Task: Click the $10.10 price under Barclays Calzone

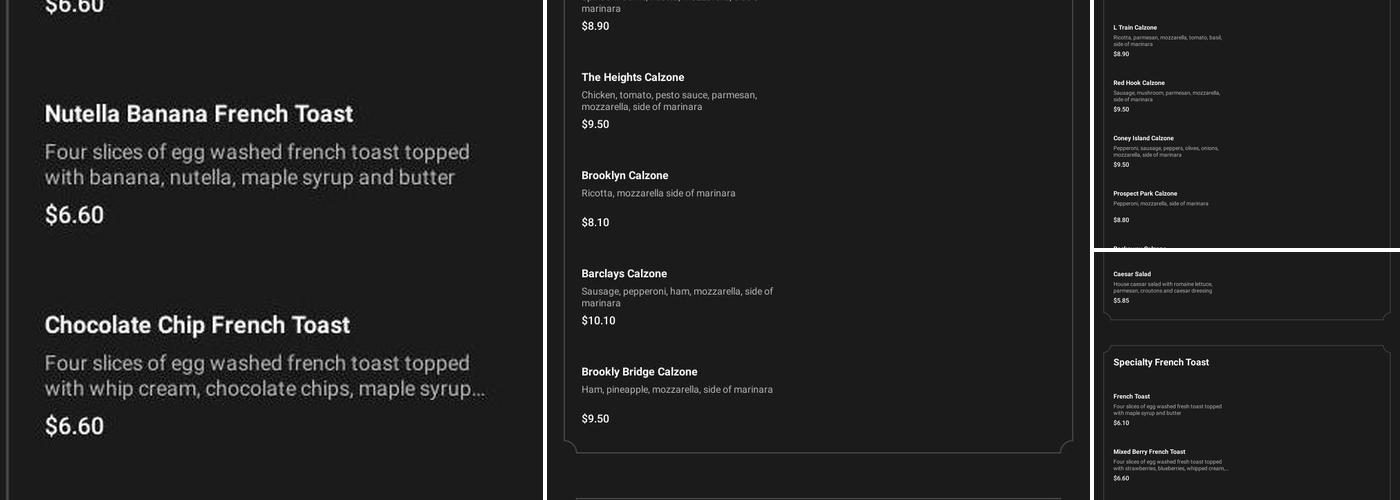Action: click(598, 321)
